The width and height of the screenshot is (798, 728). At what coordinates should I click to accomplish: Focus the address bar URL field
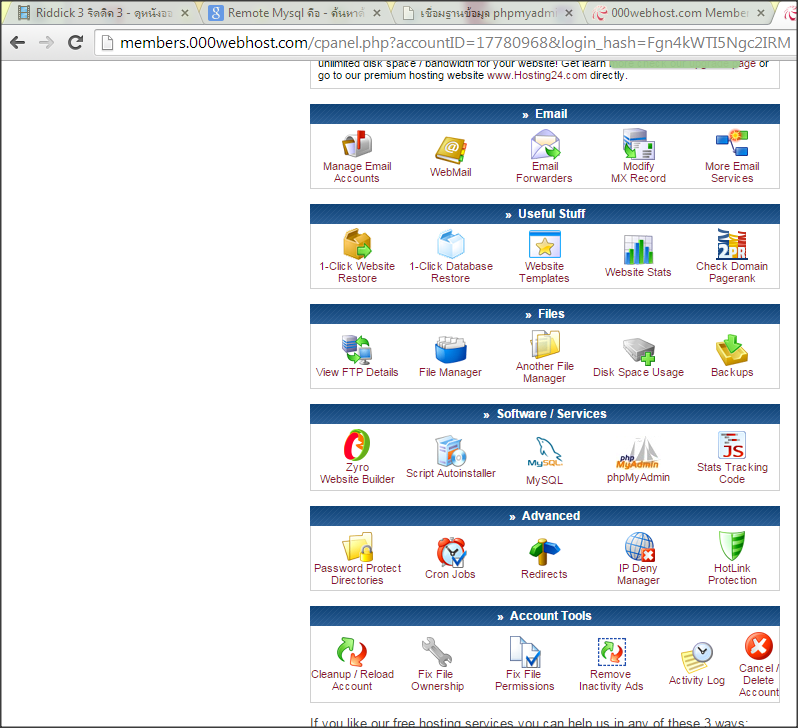click(x=445, y=43)
